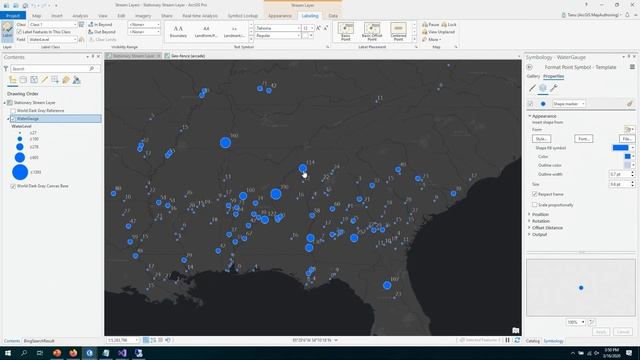The image size is (640, 360).
Task: Toggle symbol layer visibility checkbox beside Shape marker
Action: click(x=530, y=104)
